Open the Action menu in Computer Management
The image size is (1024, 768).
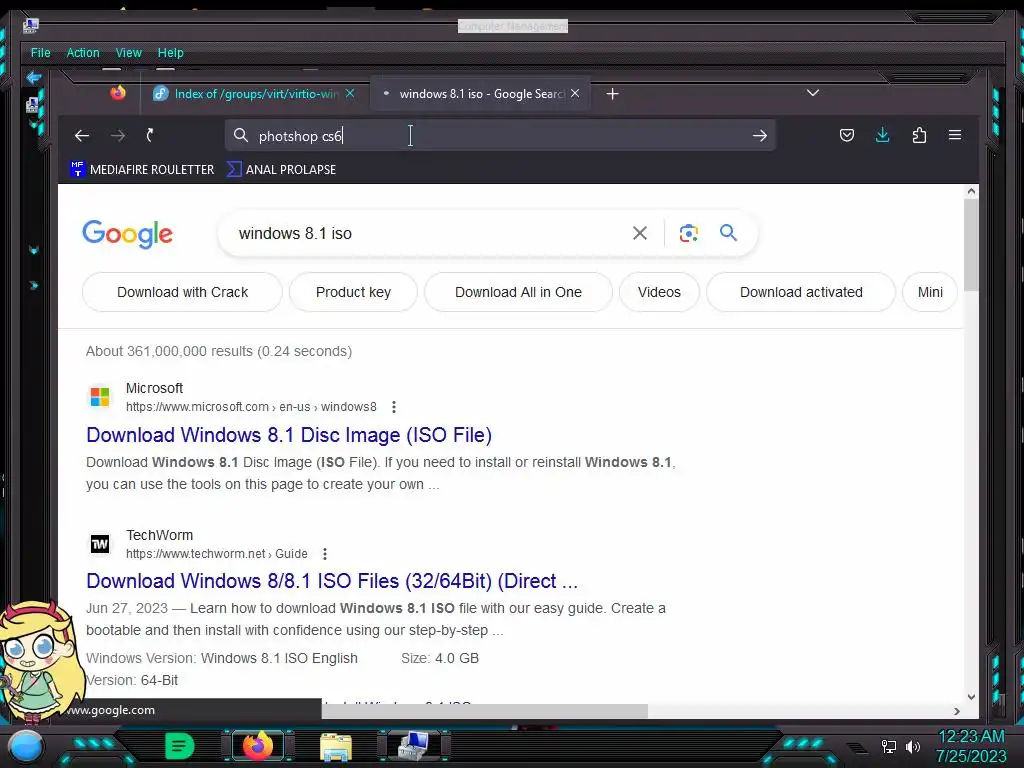point(83,53)
